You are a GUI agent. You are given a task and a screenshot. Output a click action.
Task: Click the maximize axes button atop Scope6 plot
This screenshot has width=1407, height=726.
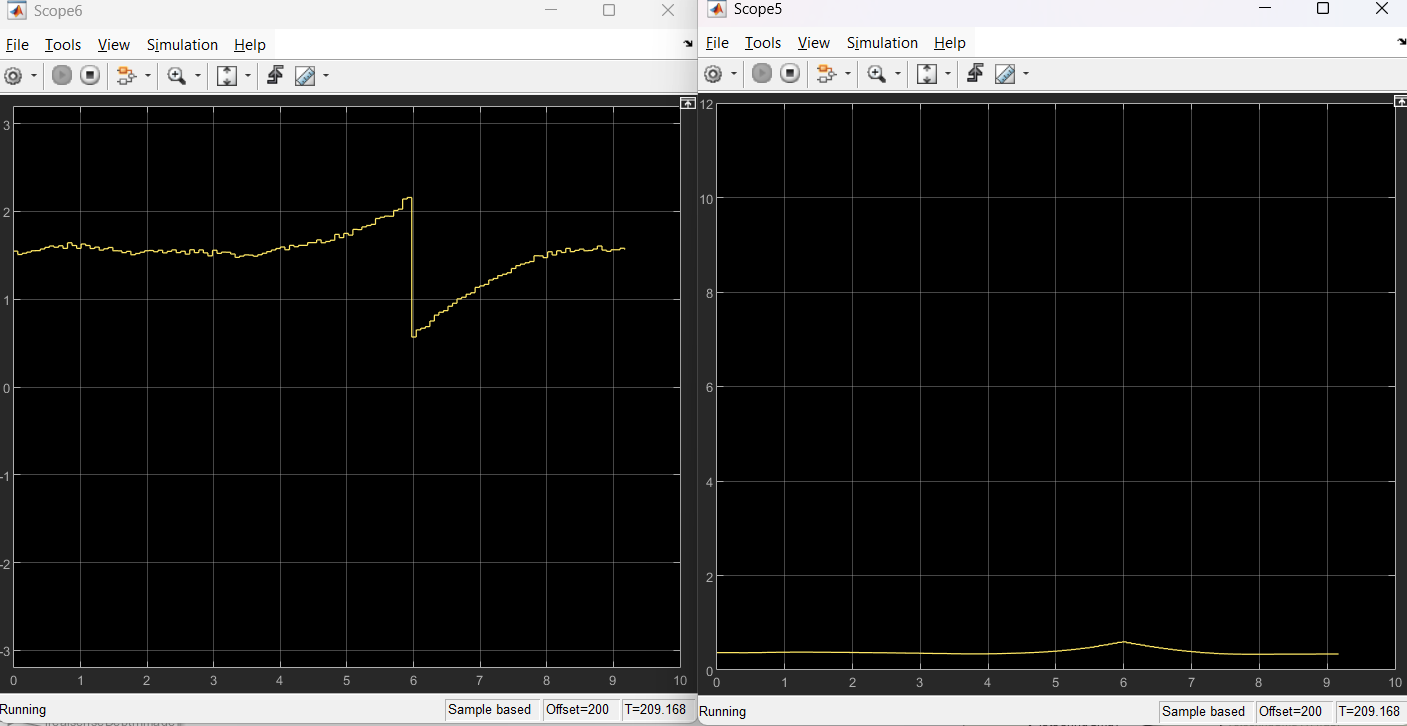[x=687, y=103]
